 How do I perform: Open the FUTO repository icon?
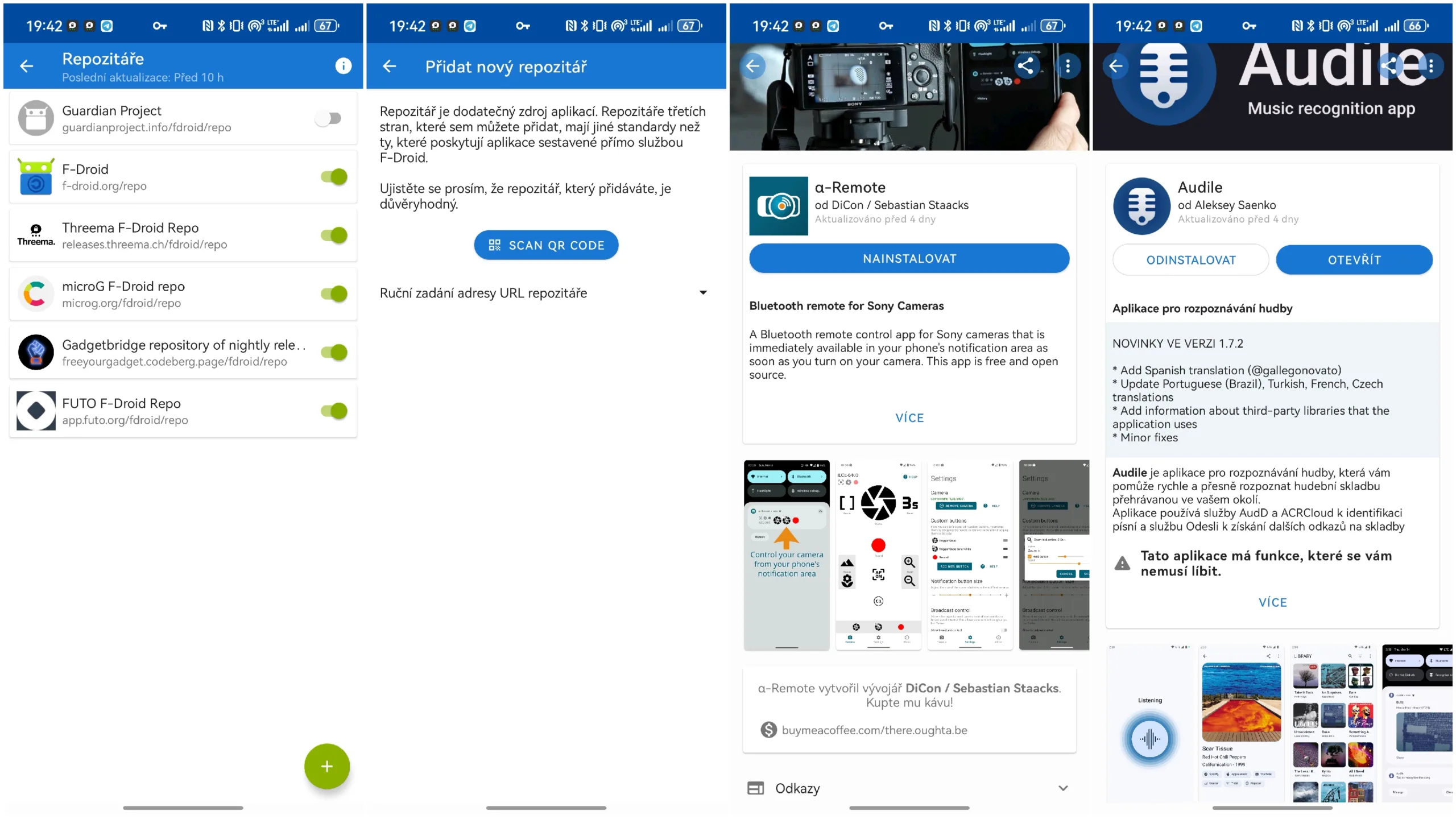coord(36,411)
